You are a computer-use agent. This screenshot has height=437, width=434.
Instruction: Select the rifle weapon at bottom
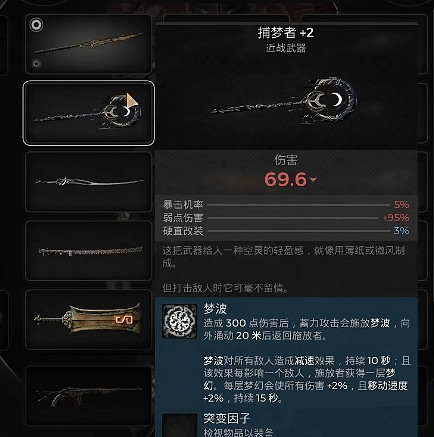pyautogui.click(x=88, y=395)
